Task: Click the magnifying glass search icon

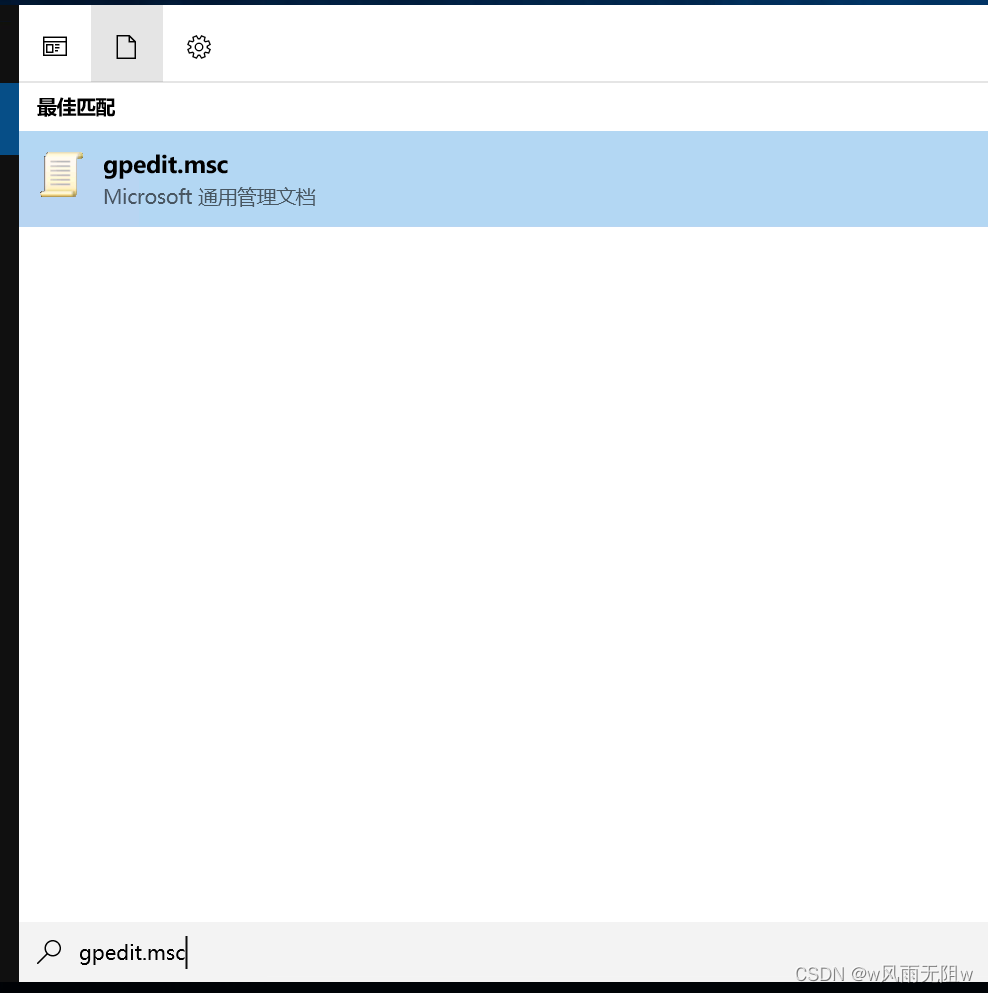Action: (48, 952)
